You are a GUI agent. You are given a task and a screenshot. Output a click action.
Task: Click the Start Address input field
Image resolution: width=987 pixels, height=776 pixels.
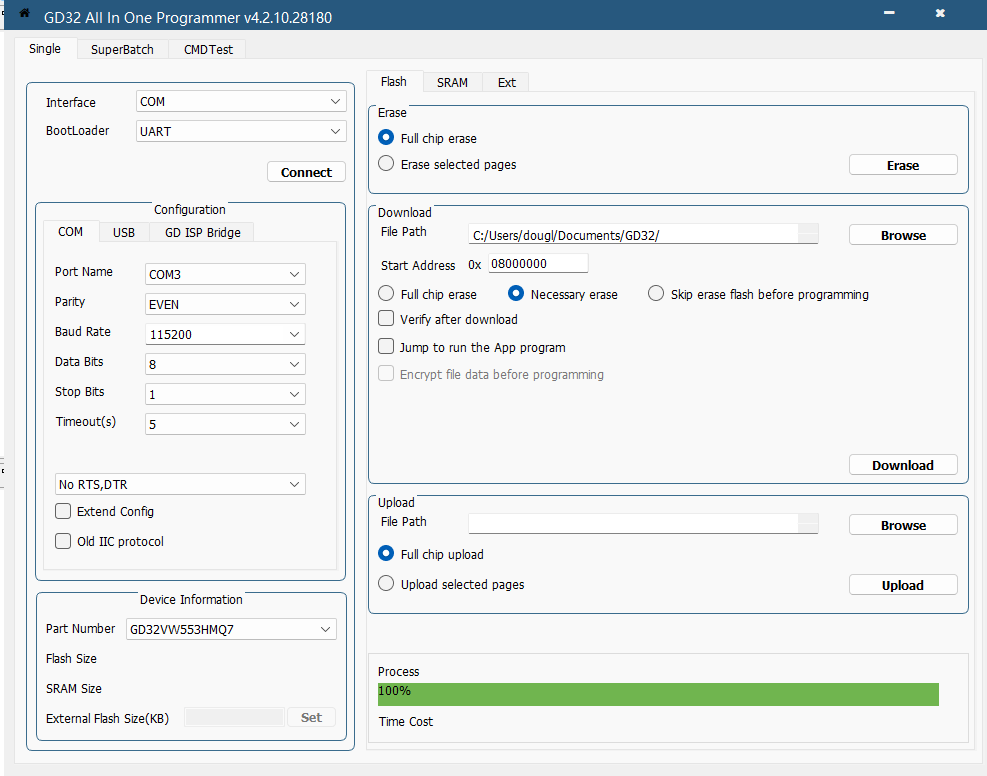point(538,264)
